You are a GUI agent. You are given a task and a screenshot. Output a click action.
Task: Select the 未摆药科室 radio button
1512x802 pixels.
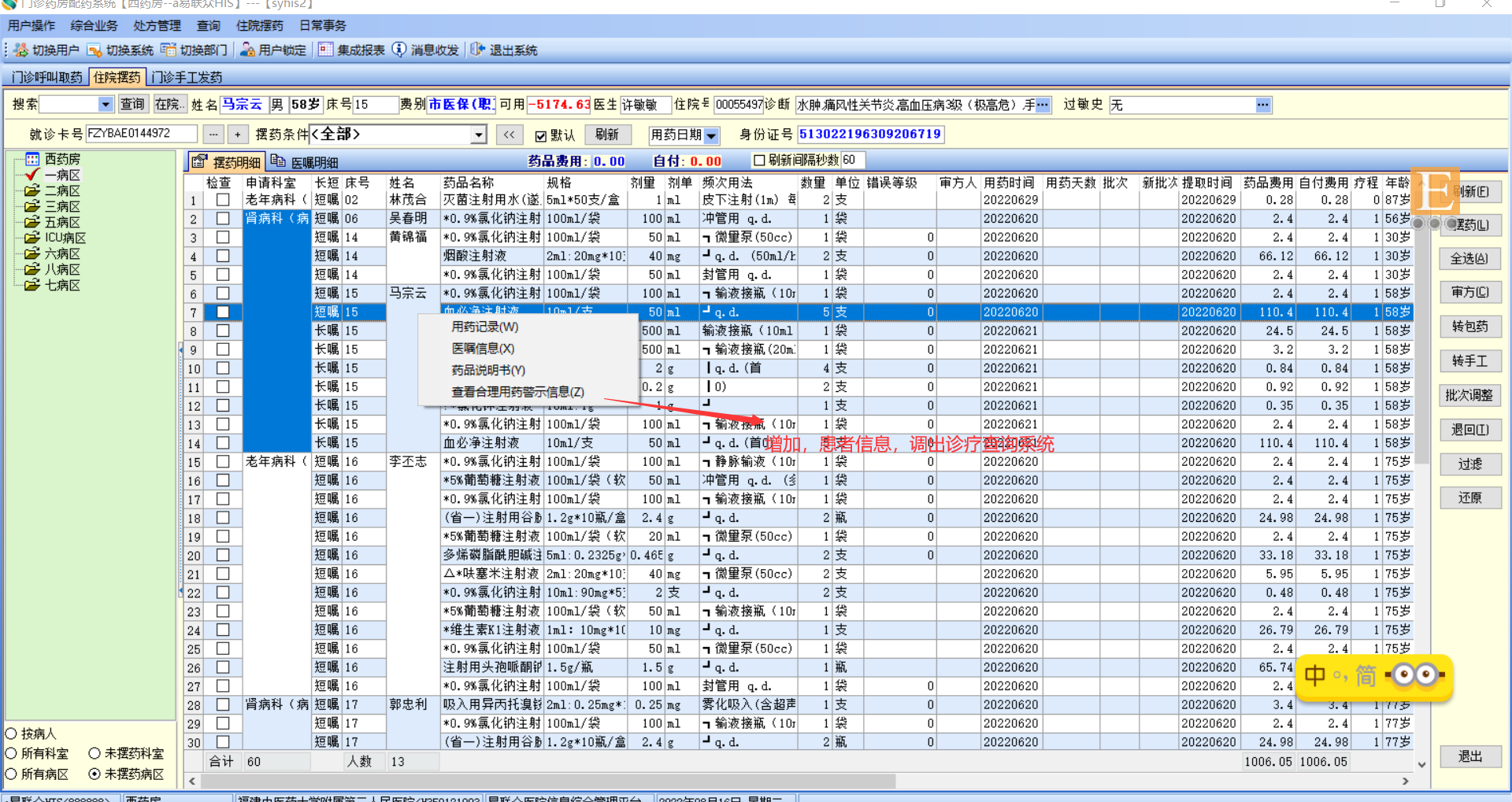(x=94, y=753)
